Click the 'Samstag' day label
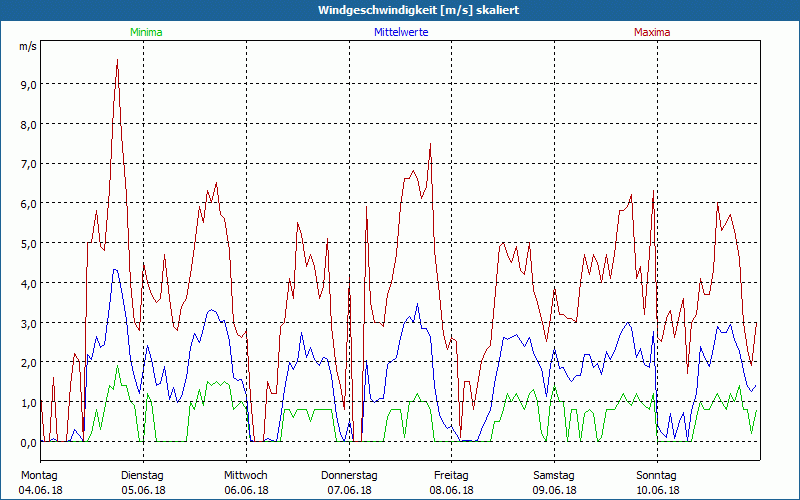This screenshot has width=800, height=500. coord(554,476)
